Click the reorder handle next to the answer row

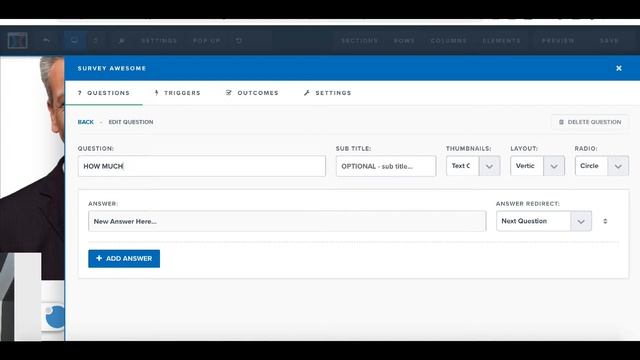coord(605,221)
